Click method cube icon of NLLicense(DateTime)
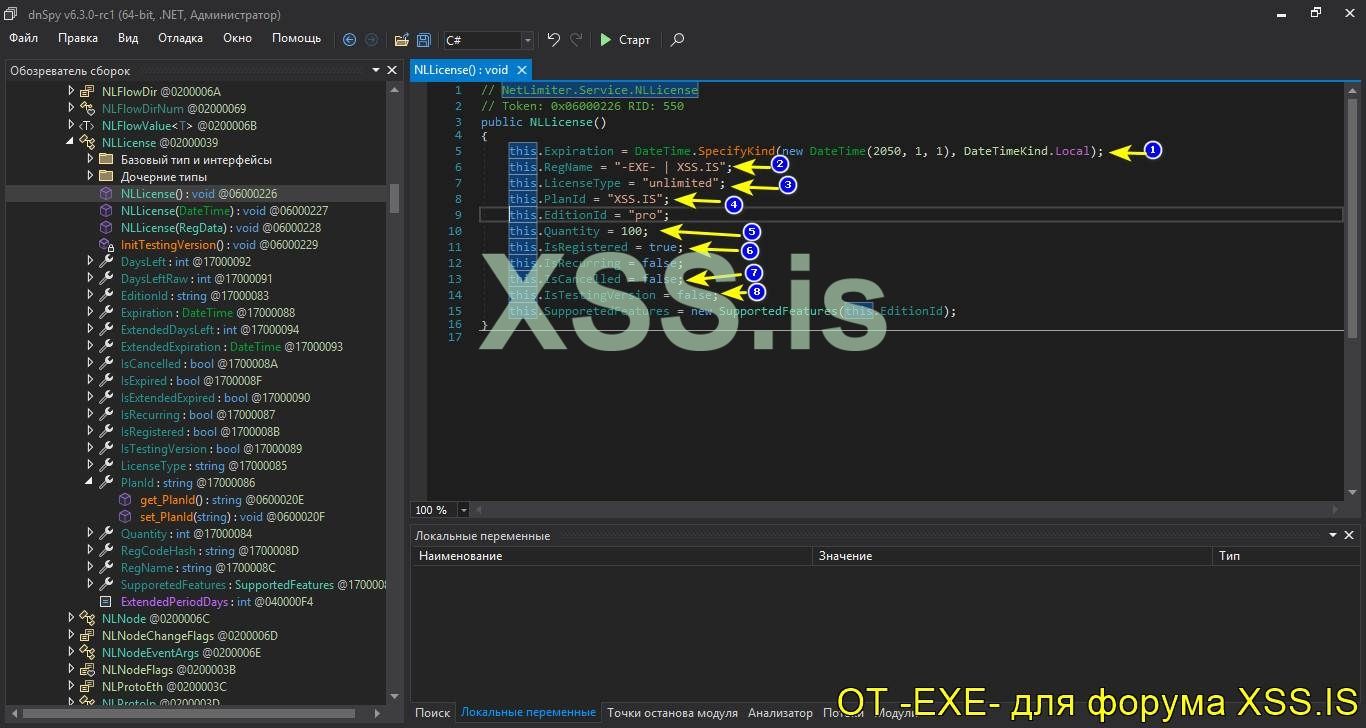Image resolution: width=1366 pixels, height=728 pixels. pos(106,211)
